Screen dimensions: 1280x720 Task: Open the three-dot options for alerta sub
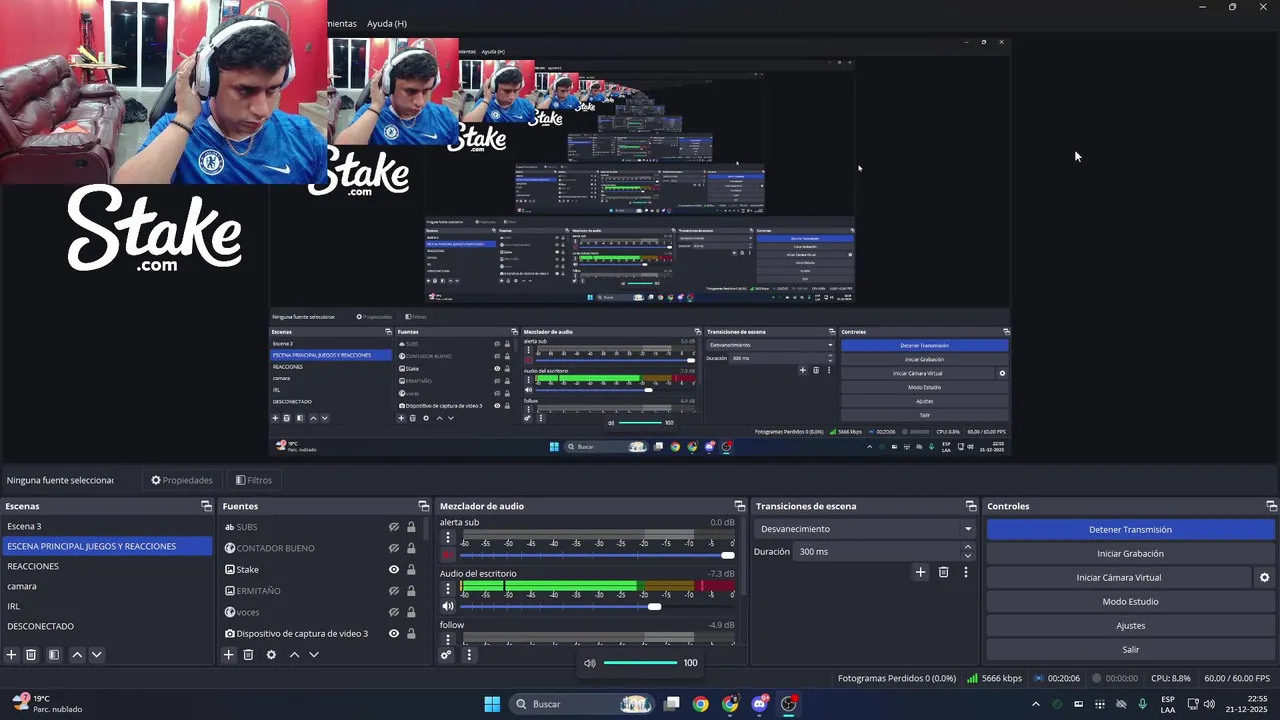[x=448, y=537]
